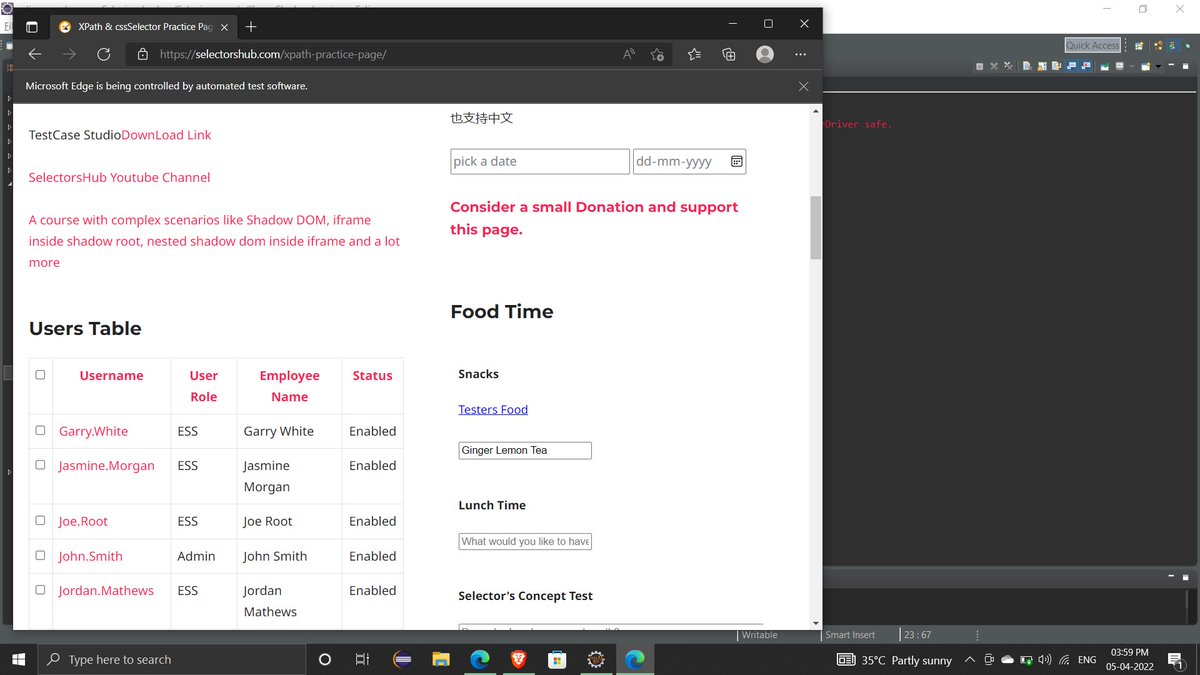Click Eclipse Remove Launch icon
The width and height of the screenshot is (1200, 675).
coord(994,66)
